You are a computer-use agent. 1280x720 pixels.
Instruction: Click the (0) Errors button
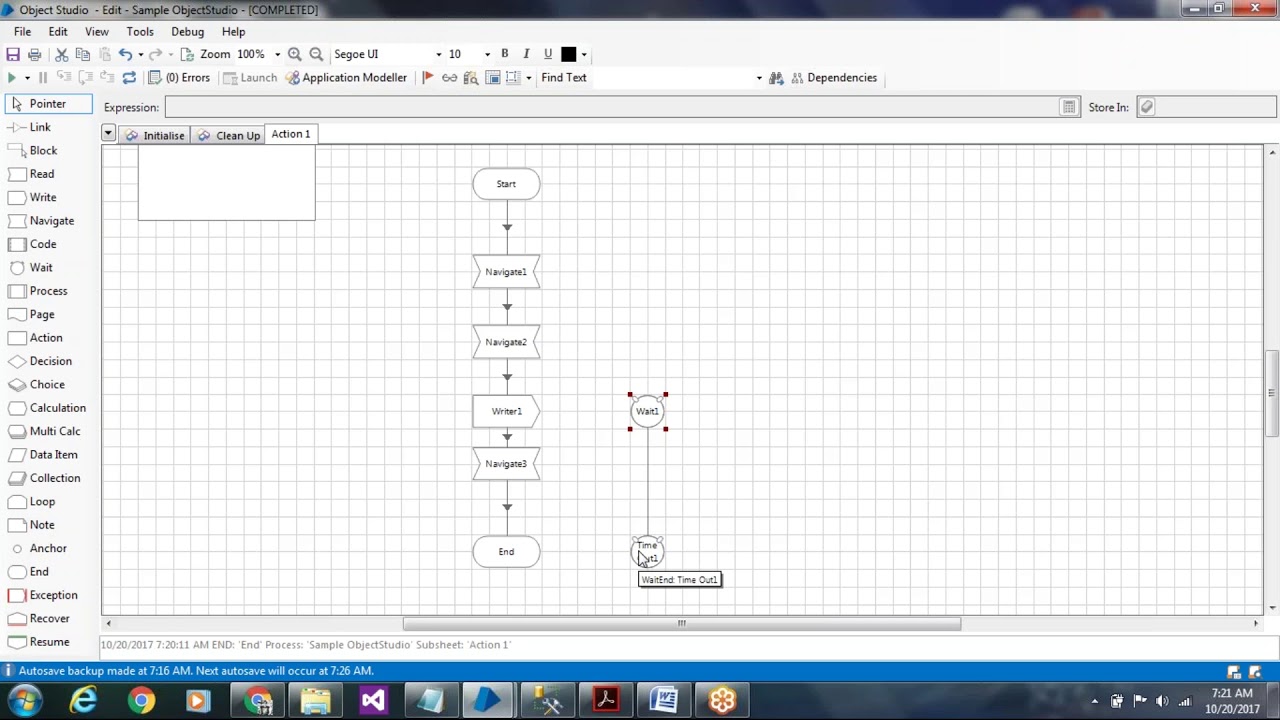tap(180, 78)
